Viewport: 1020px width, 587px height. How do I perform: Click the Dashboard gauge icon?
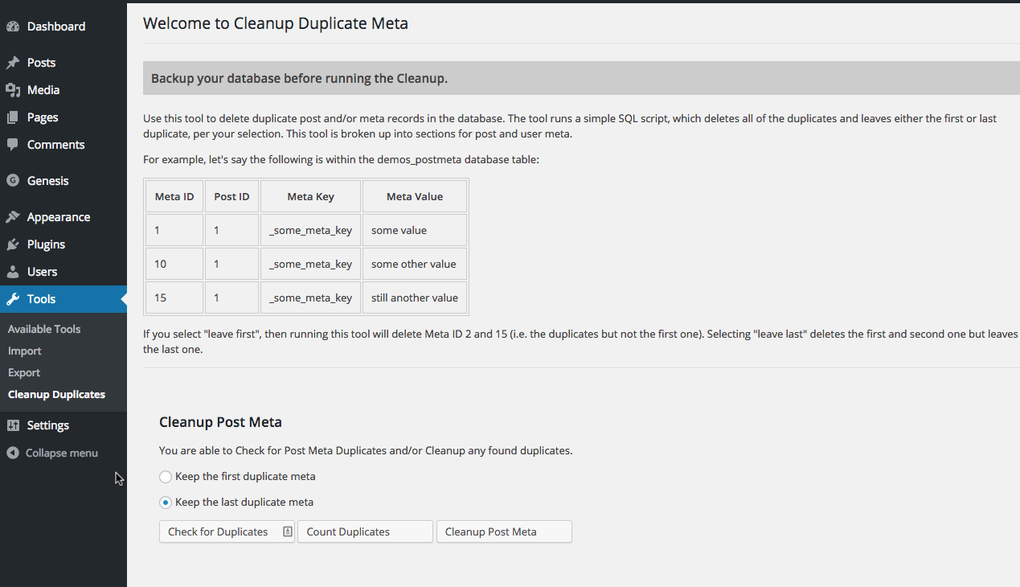coord(13,26)
